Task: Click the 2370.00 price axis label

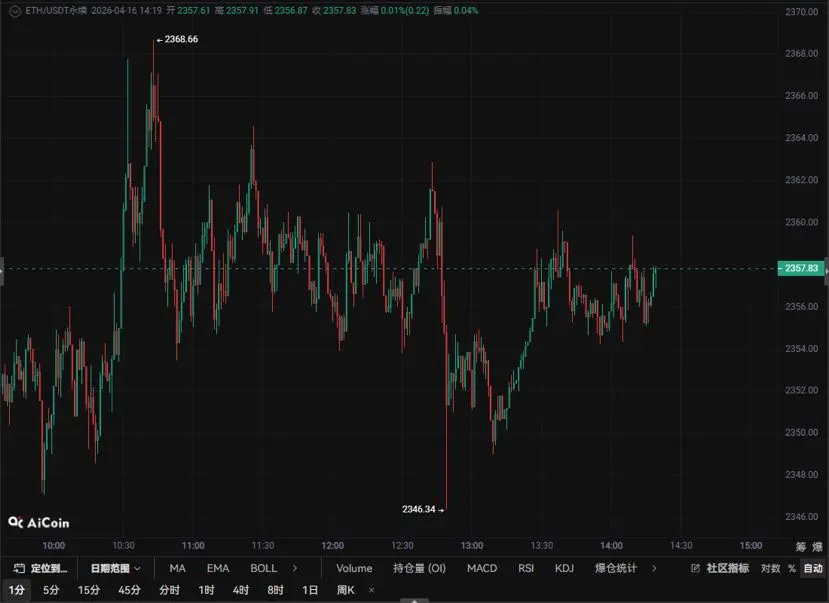Action: 802,12
